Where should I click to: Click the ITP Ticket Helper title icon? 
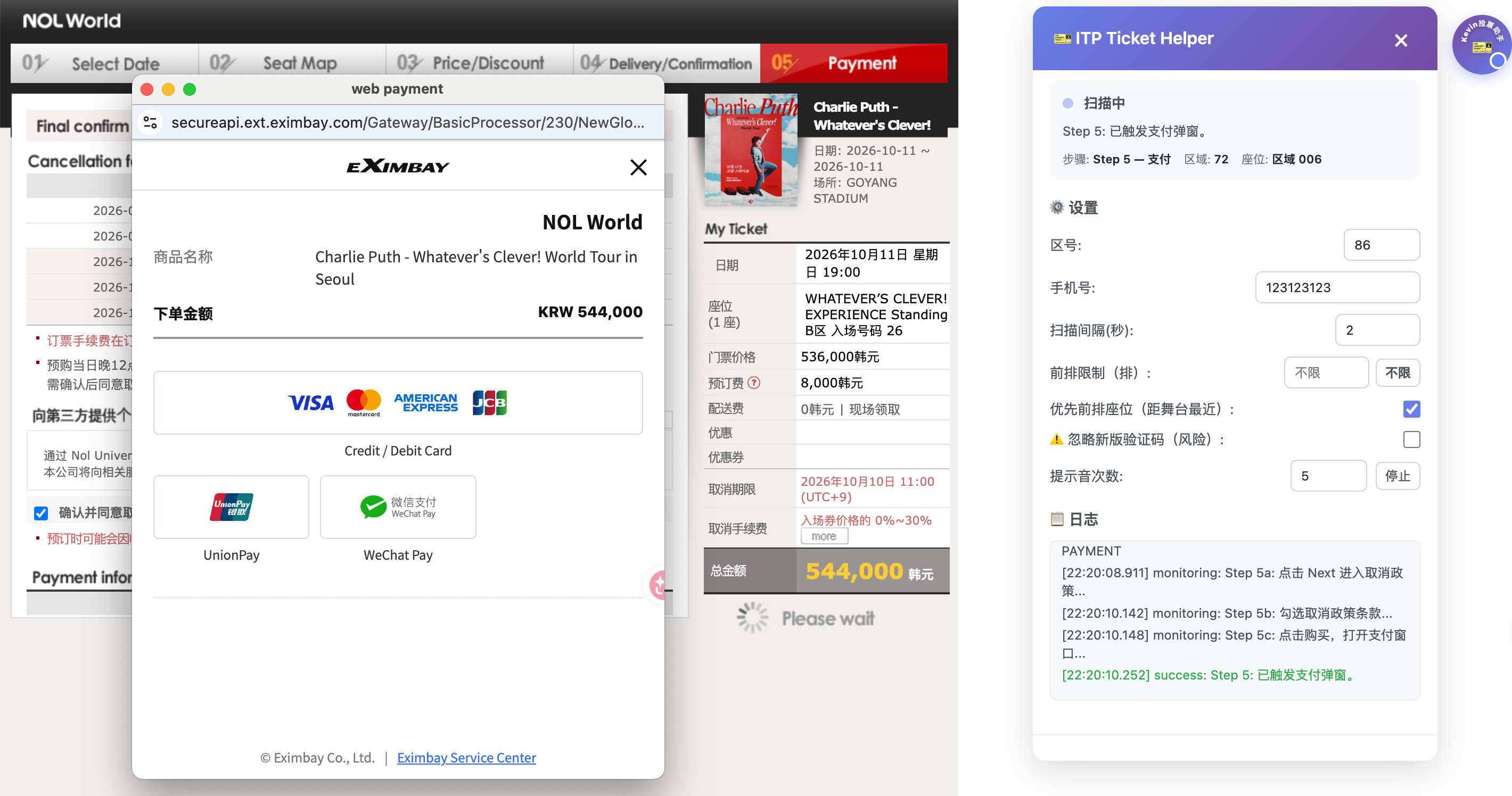(1062, 39)
